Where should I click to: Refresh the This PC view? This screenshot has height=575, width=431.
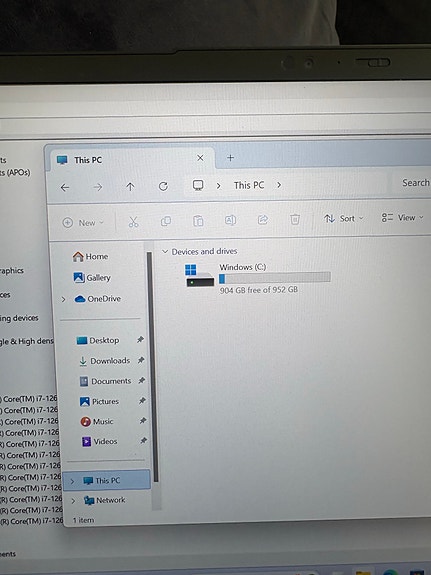(x=163, y=186)
